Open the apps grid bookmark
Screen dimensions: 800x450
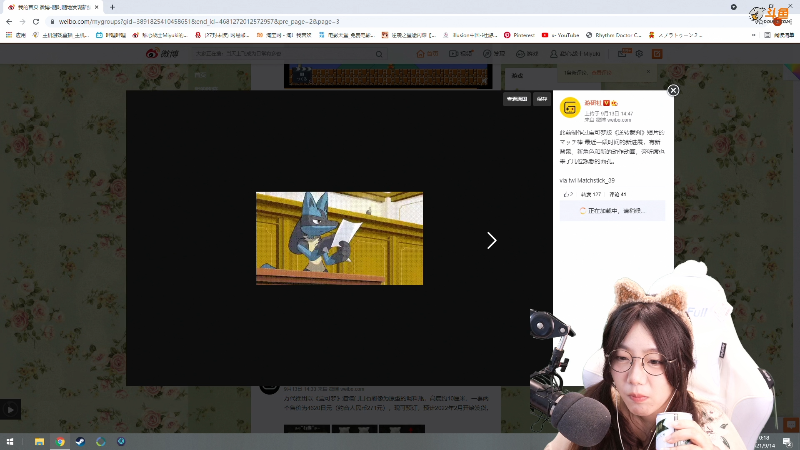click(x=15, y=35)
